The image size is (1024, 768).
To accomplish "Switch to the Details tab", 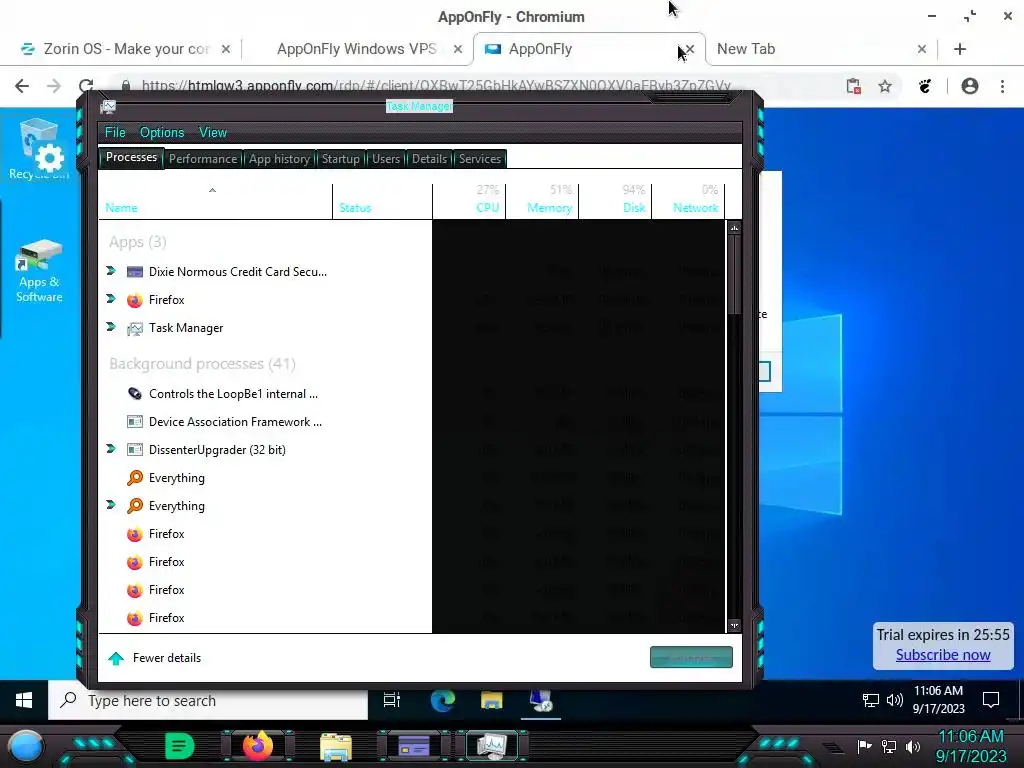I will 429,159.
